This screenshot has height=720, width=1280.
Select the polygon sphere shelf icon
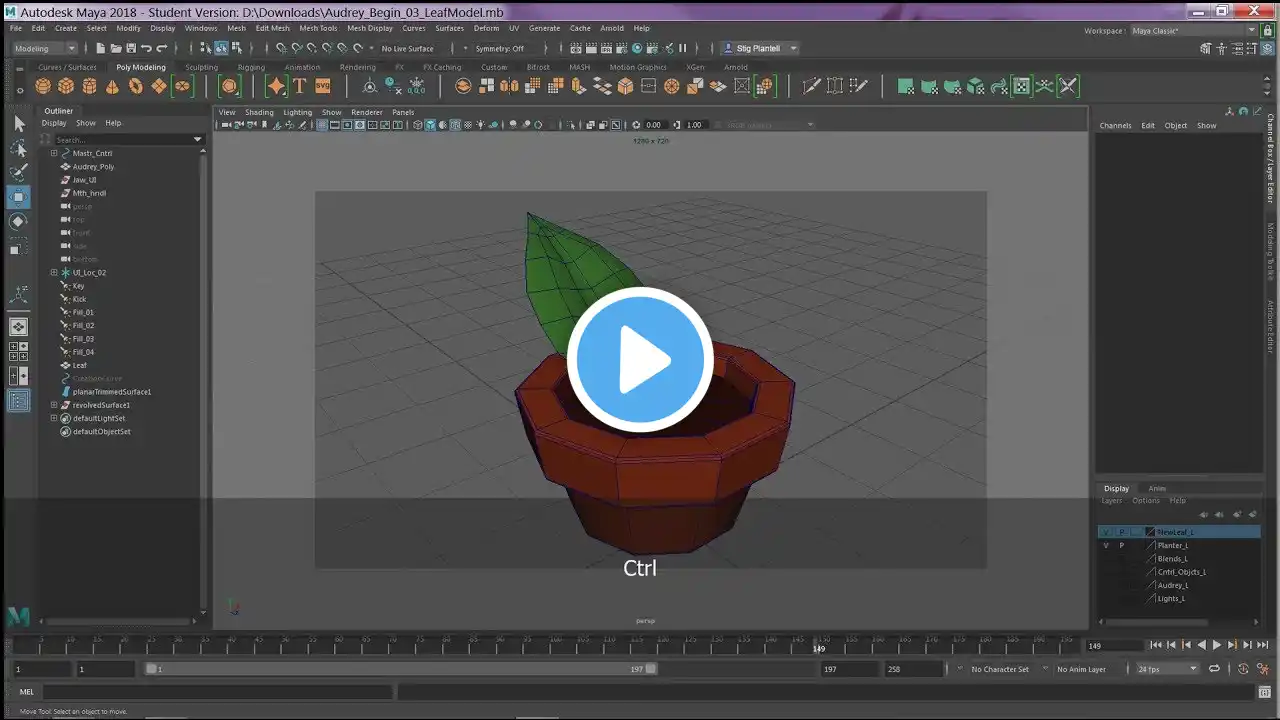pos(42,86)
